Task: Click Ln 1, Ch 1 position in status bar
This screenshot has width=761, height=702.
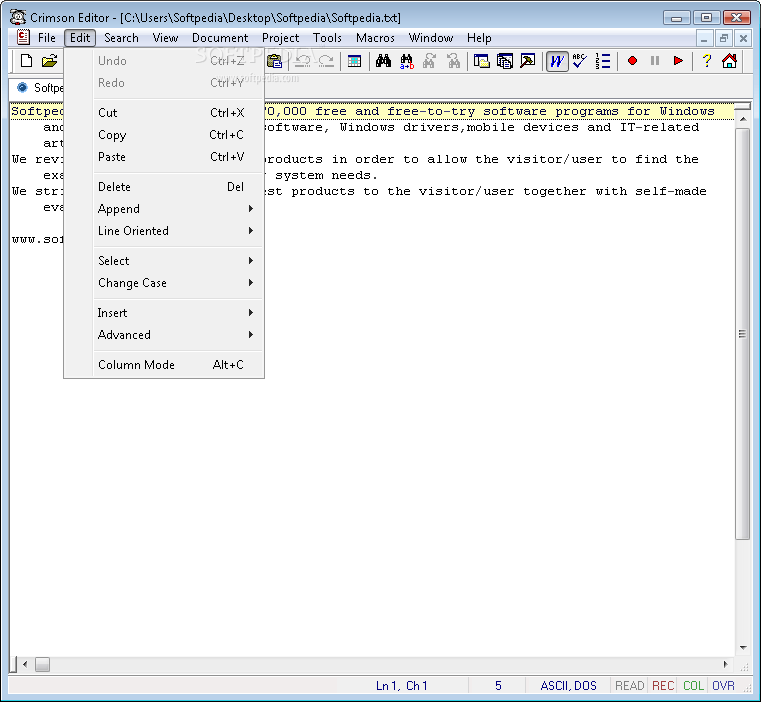Action: point(402,685)
